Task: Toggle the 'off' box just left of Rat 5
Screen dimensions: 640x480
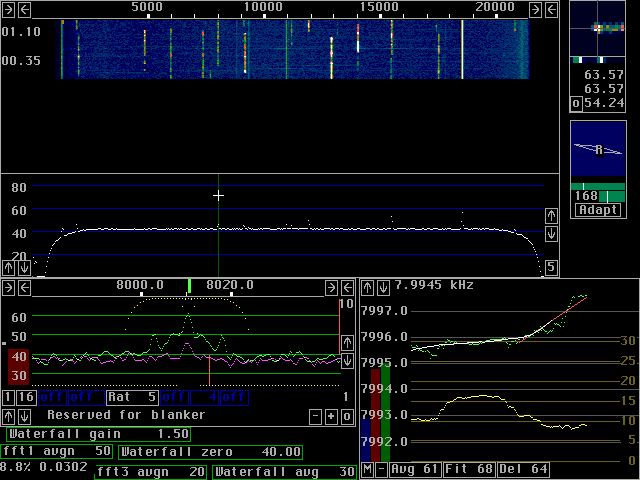Action: tap(86, 397)
